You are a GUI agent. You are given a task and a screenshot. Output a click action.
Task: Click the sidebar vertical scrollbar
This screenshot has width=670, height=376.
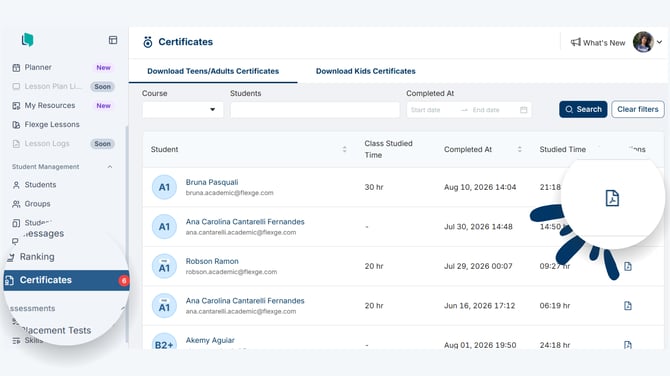coord(127,235)
